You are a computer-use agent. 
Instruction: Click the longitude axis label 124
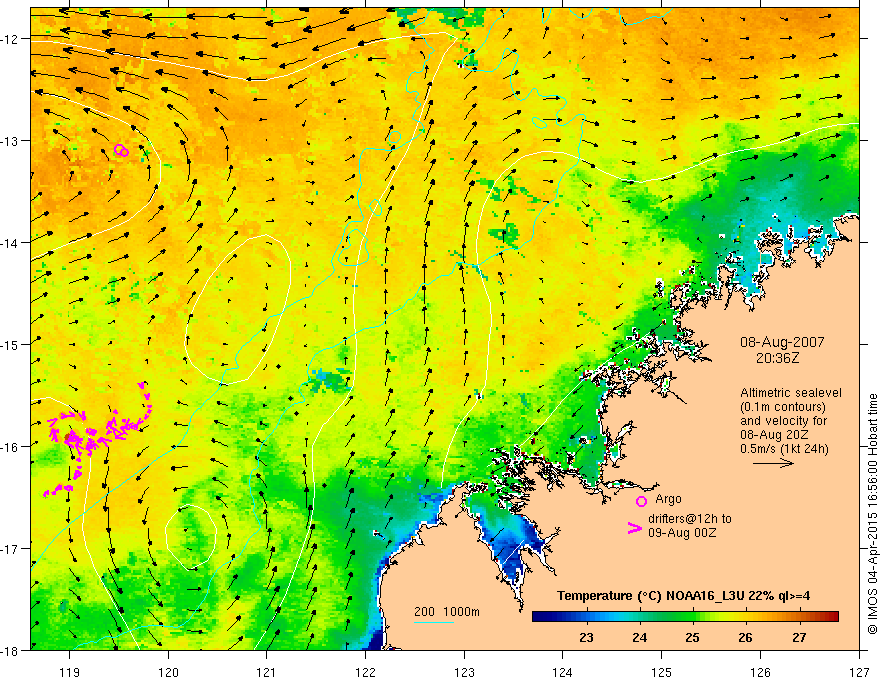pyautogui.click(x=563, y=672)
